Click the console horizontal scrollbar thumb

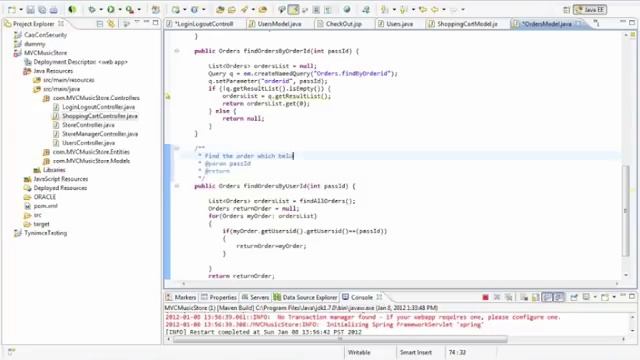(340, 339)
